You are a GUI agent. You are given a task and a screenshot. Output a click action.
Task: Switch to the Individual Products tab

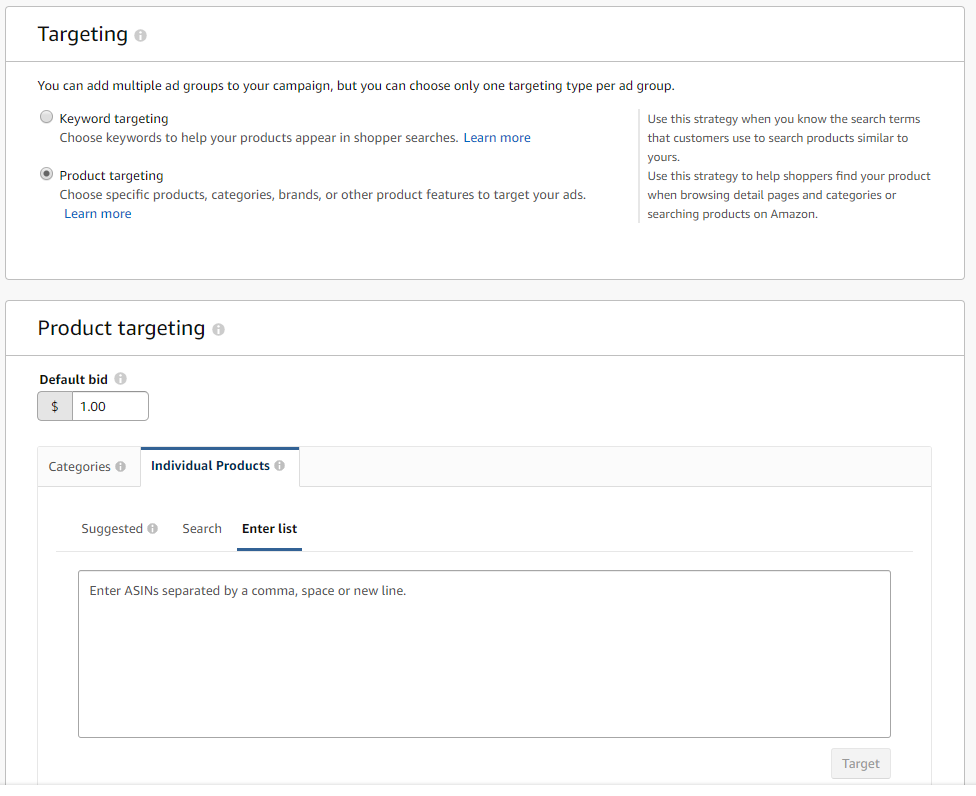[210, 466]
